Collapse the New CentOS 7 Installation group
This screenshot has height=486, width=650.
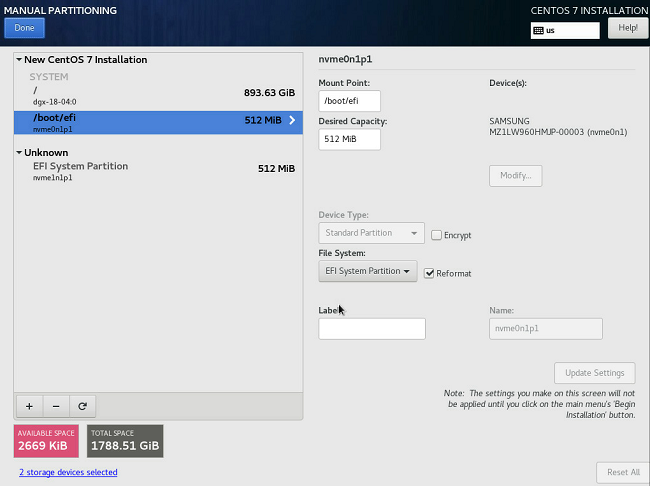pos(19,60)
